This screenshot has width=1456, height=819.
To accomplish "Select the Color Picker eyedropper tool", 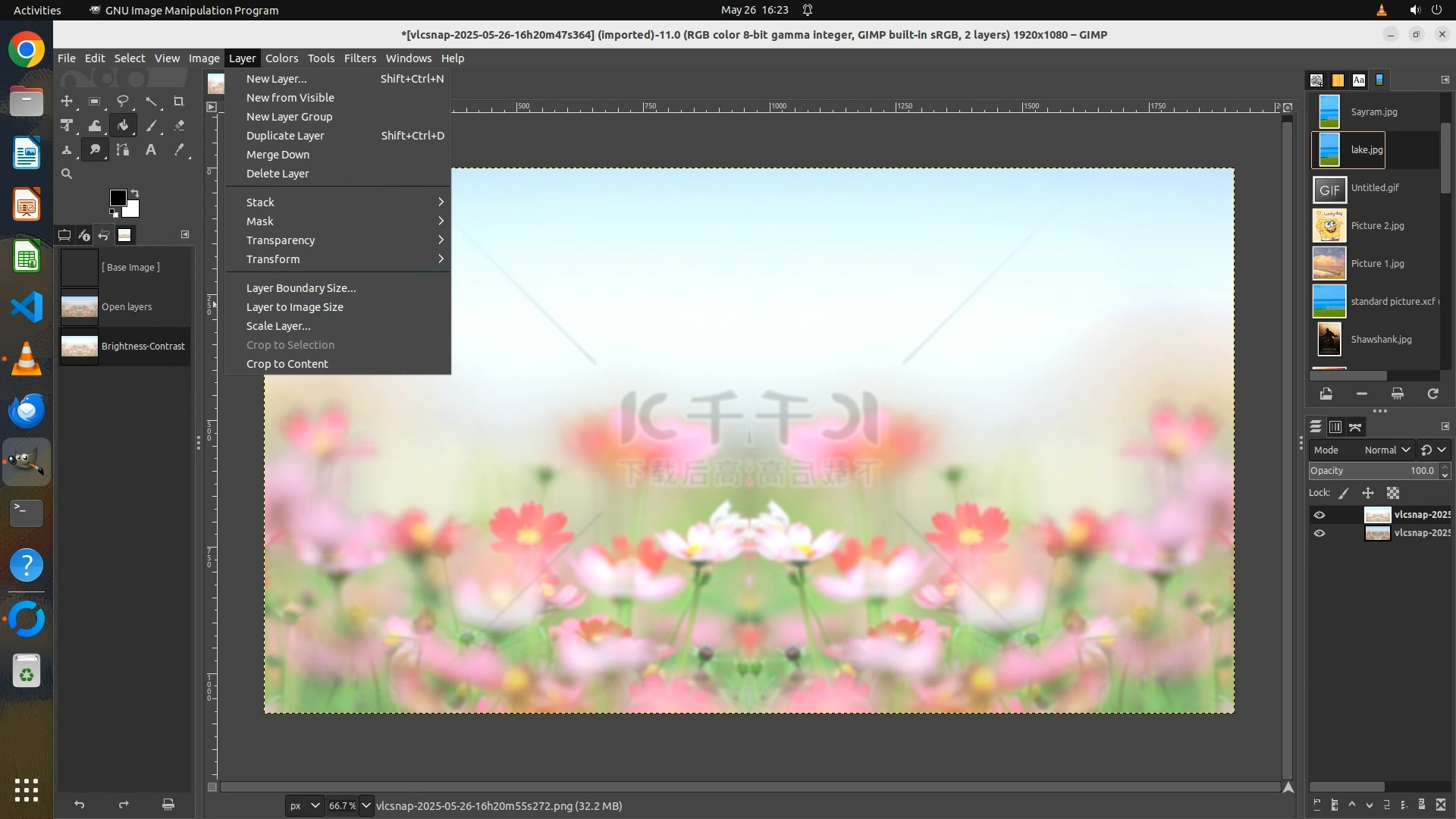I will point(179,150).
